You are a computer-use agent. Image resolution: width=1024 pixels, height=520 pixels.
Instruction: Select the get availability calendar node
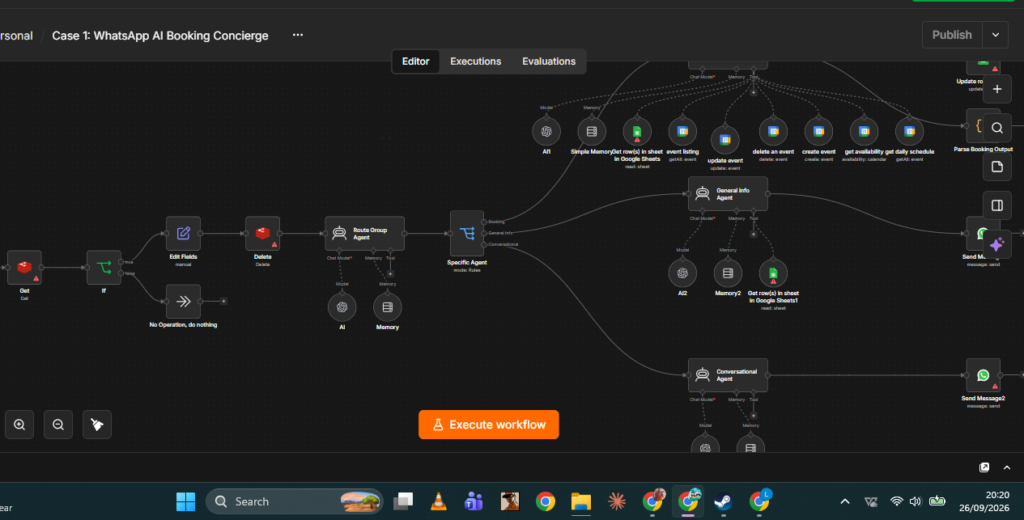tap(864, 131)
